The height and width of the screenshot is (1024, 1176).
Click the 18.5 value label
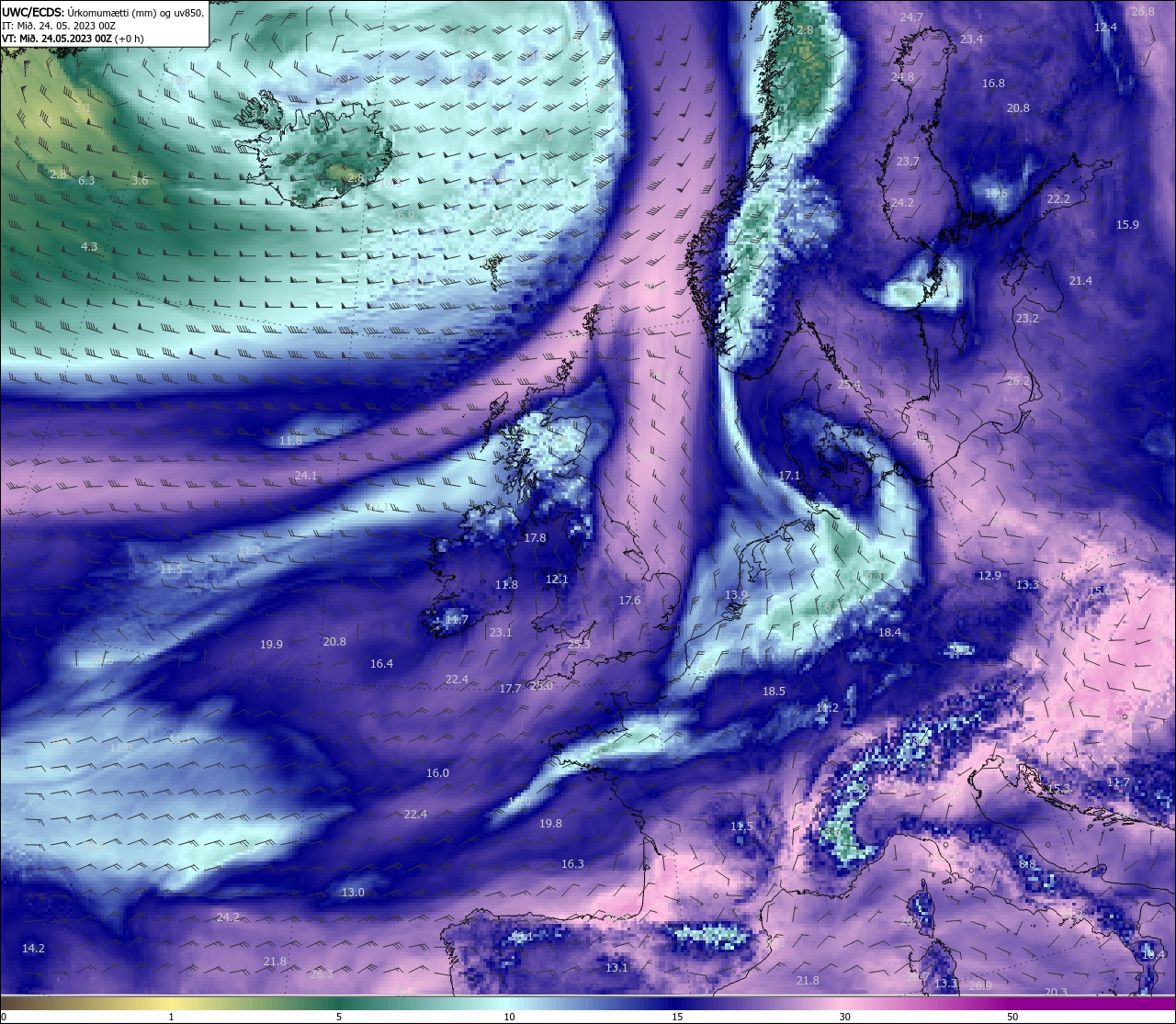pyautogui.click(x=774, y=692)
